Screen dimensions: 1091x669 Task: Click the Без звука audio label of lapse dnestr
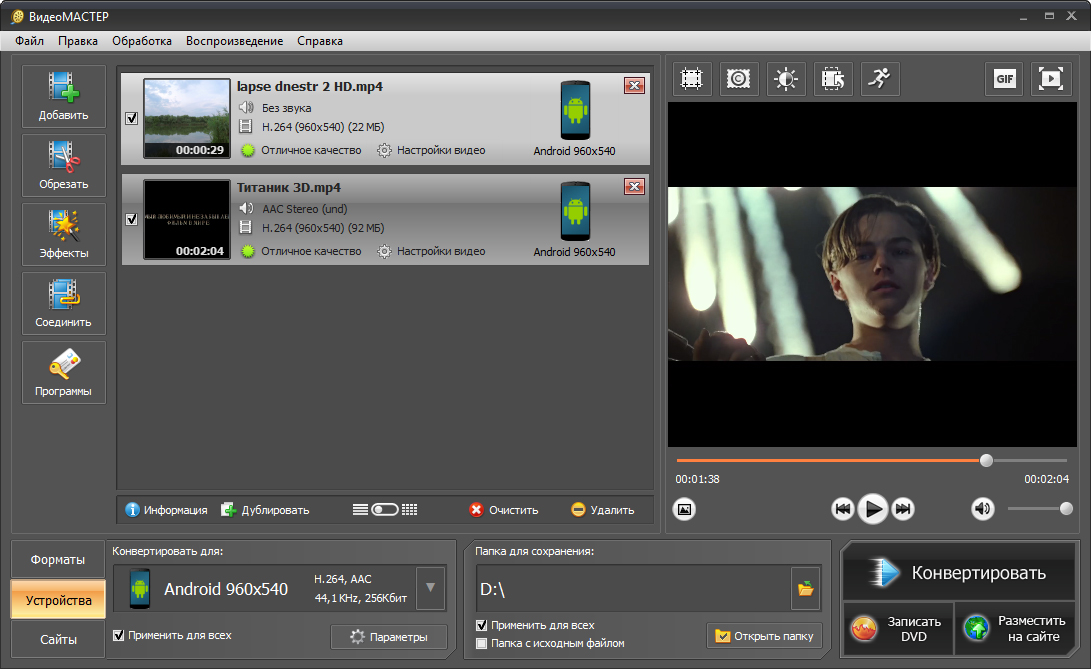286,108
